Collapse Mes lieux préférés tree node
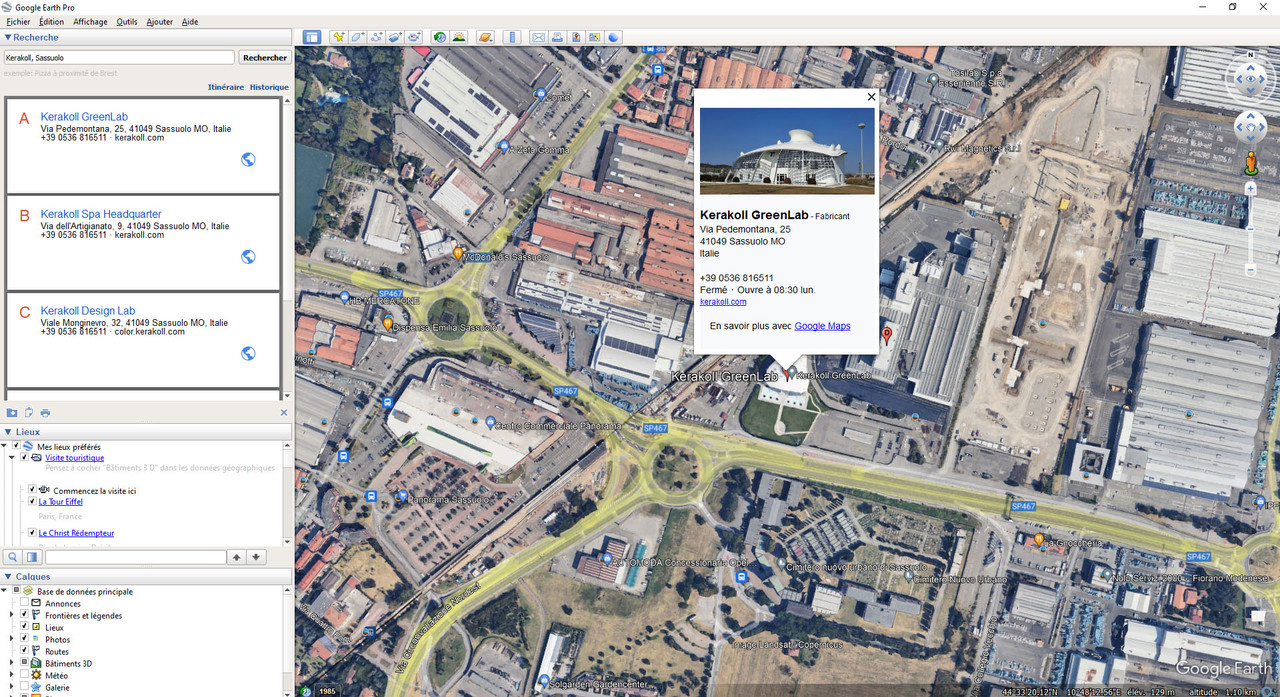Image resolution: width=1280 pixels, height=697 pixels. (x=4, y=446)
